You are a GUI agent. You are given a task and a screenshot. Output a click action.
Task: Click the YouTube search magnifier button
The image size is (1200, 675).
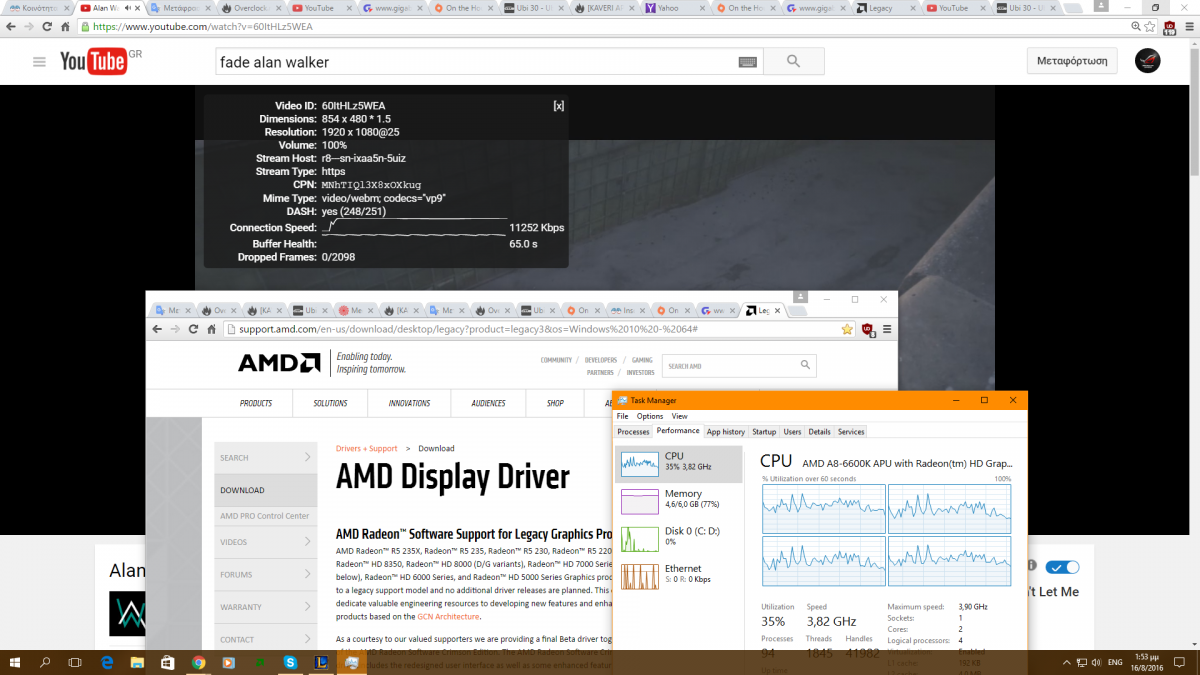[x=793, y=62]
